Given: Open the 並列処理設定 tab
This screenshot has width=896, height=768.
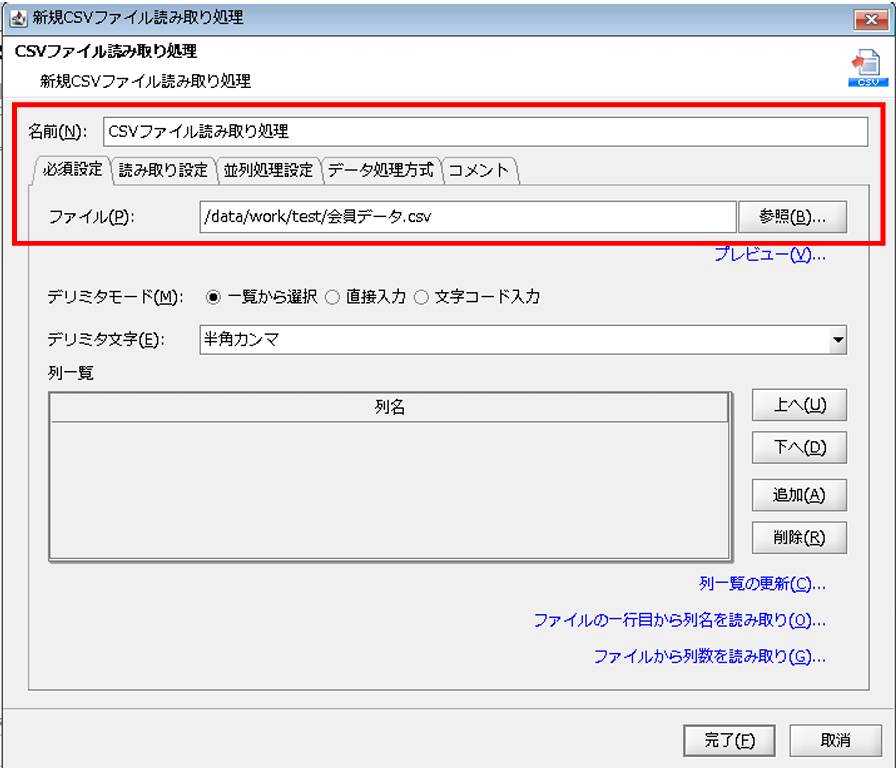Looking at the screenshot, I should pos(270,170).
